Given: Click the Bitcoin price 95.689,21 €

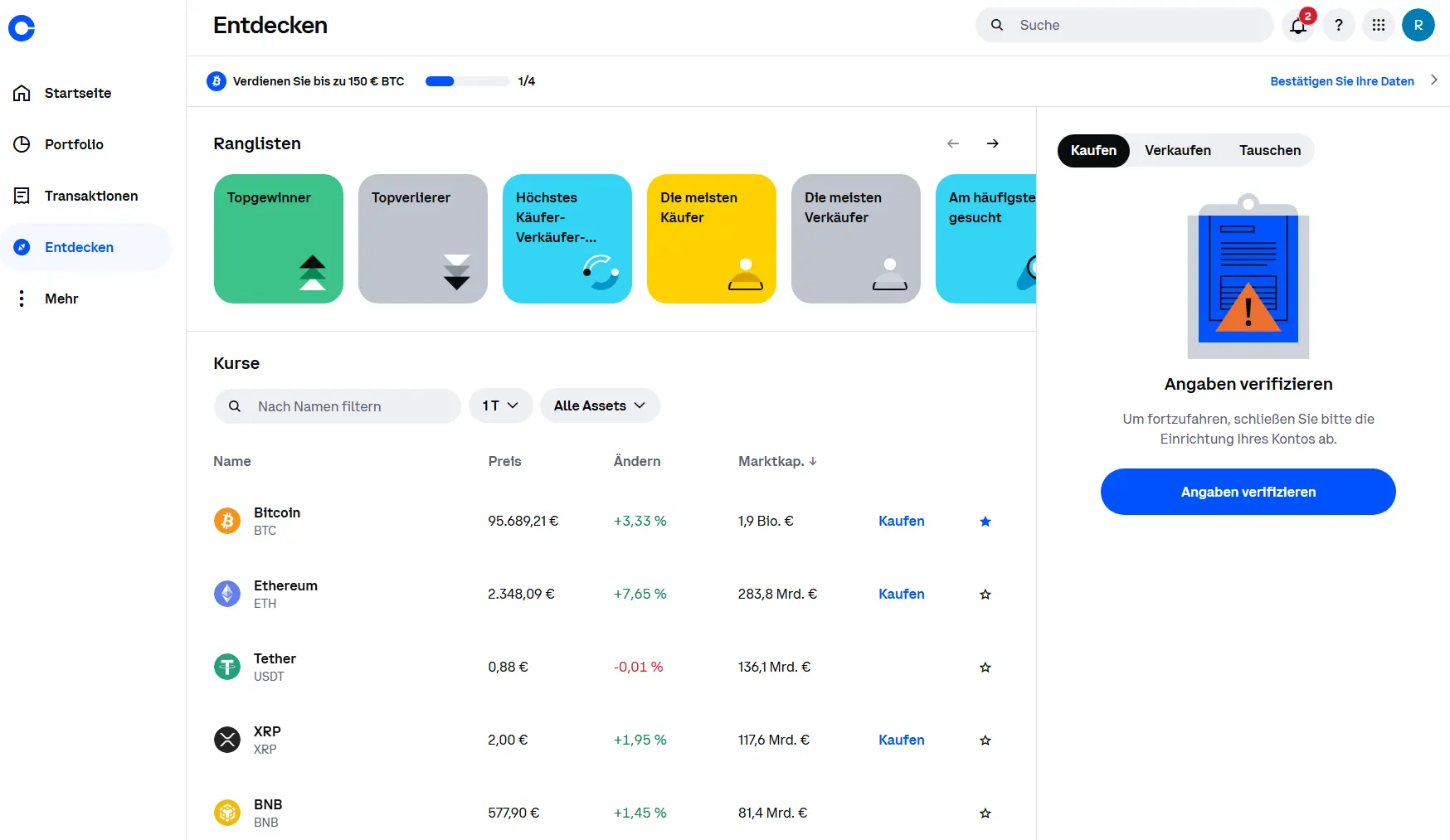Looking at the screenshot, I should [523, 521].
